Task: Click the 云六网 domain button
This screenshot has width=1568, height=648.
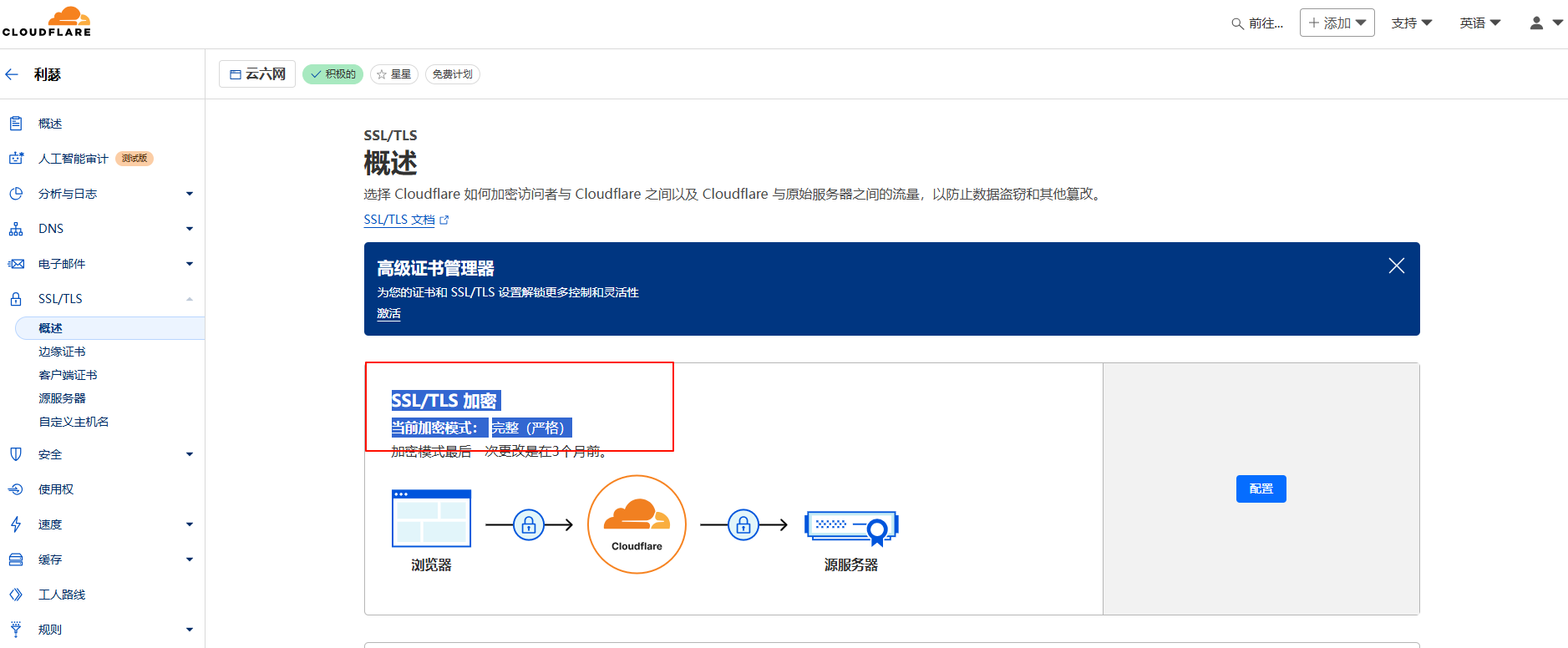Action: (257, 73)
